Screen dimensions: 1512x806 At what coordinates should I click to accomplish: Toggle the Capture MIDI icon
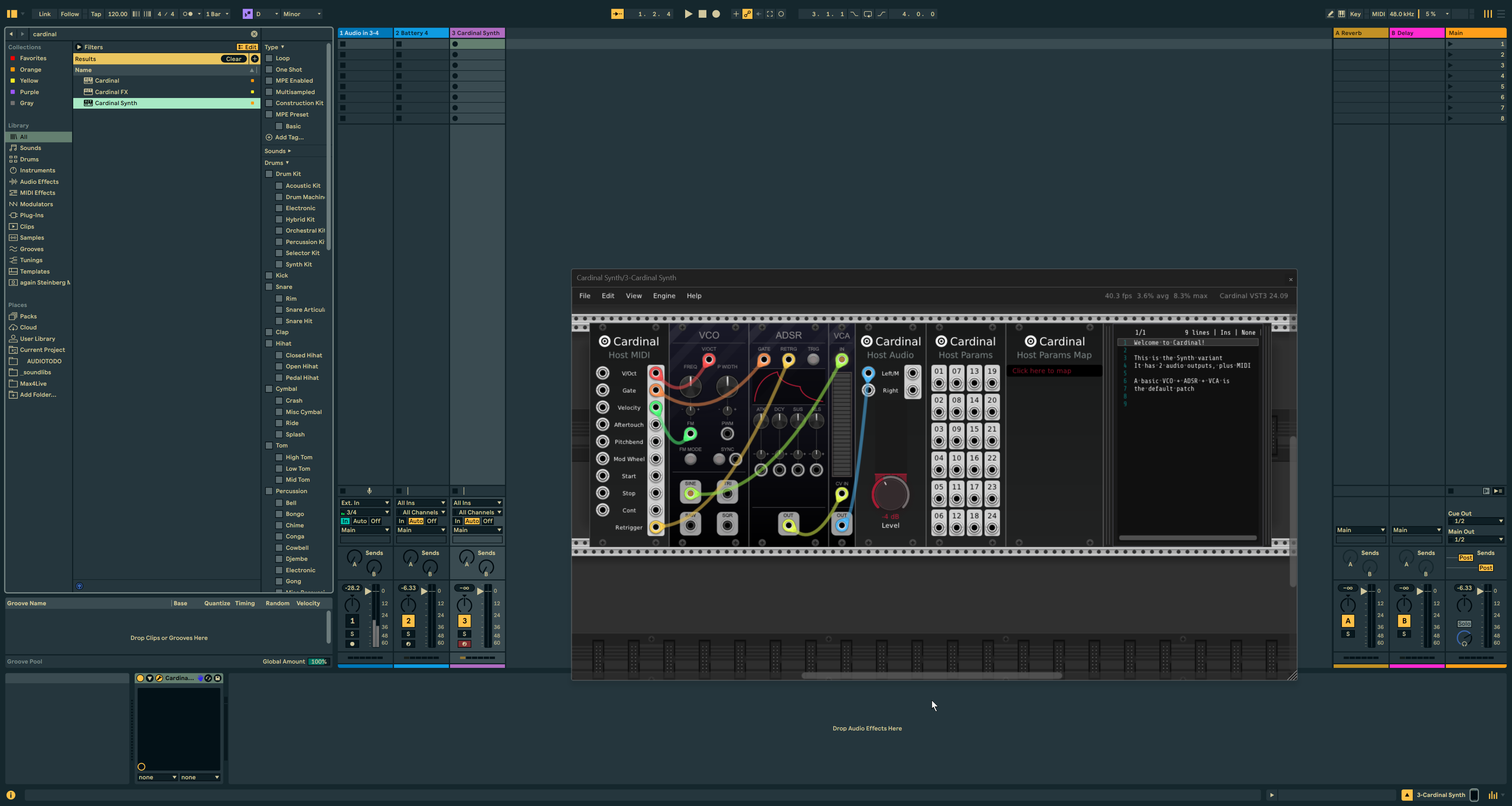point(770,13)
